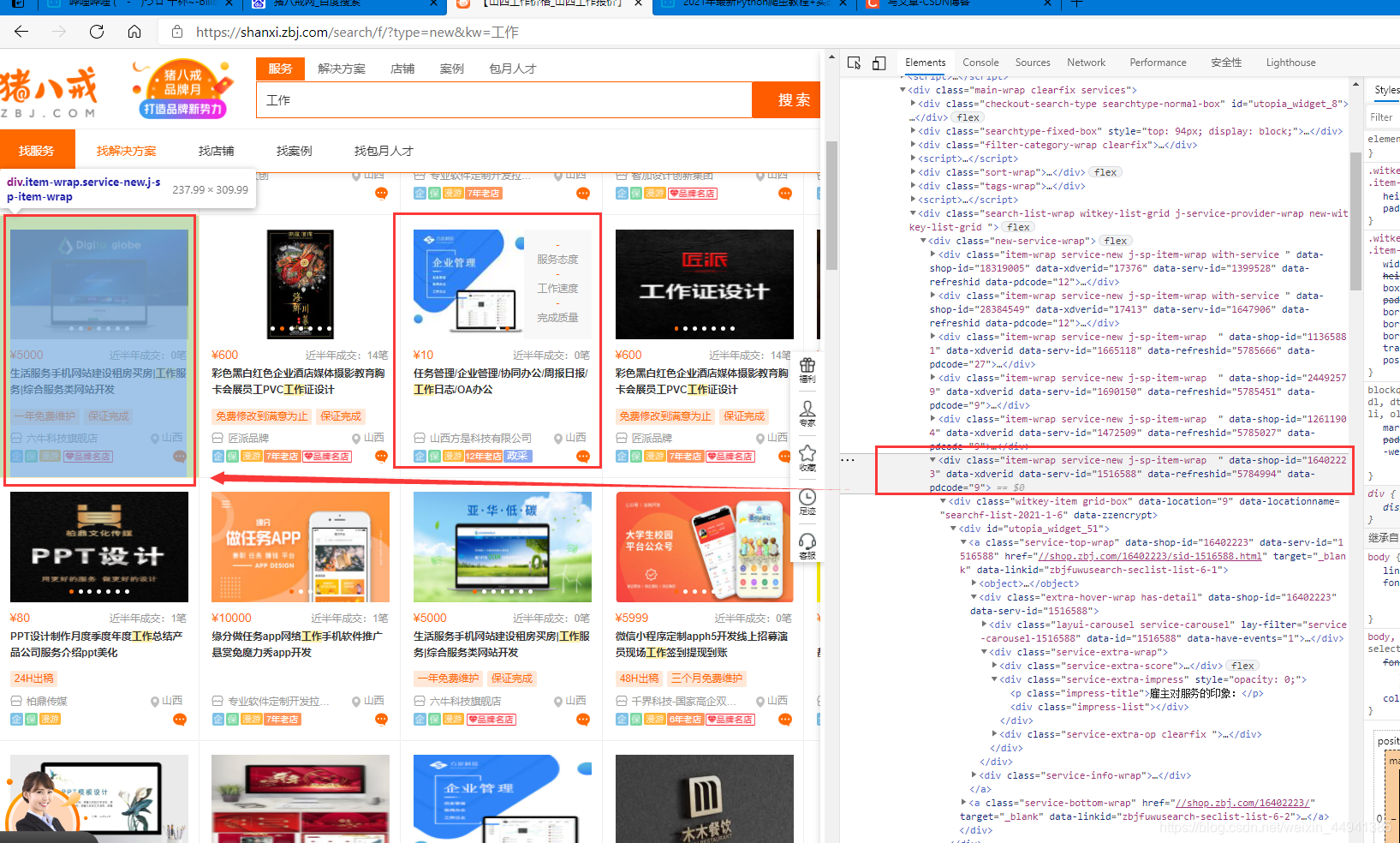Collapse the utopia_widget_51 div node
The width and height of the screenshot is (1400, 843).
tap(953, 529)
